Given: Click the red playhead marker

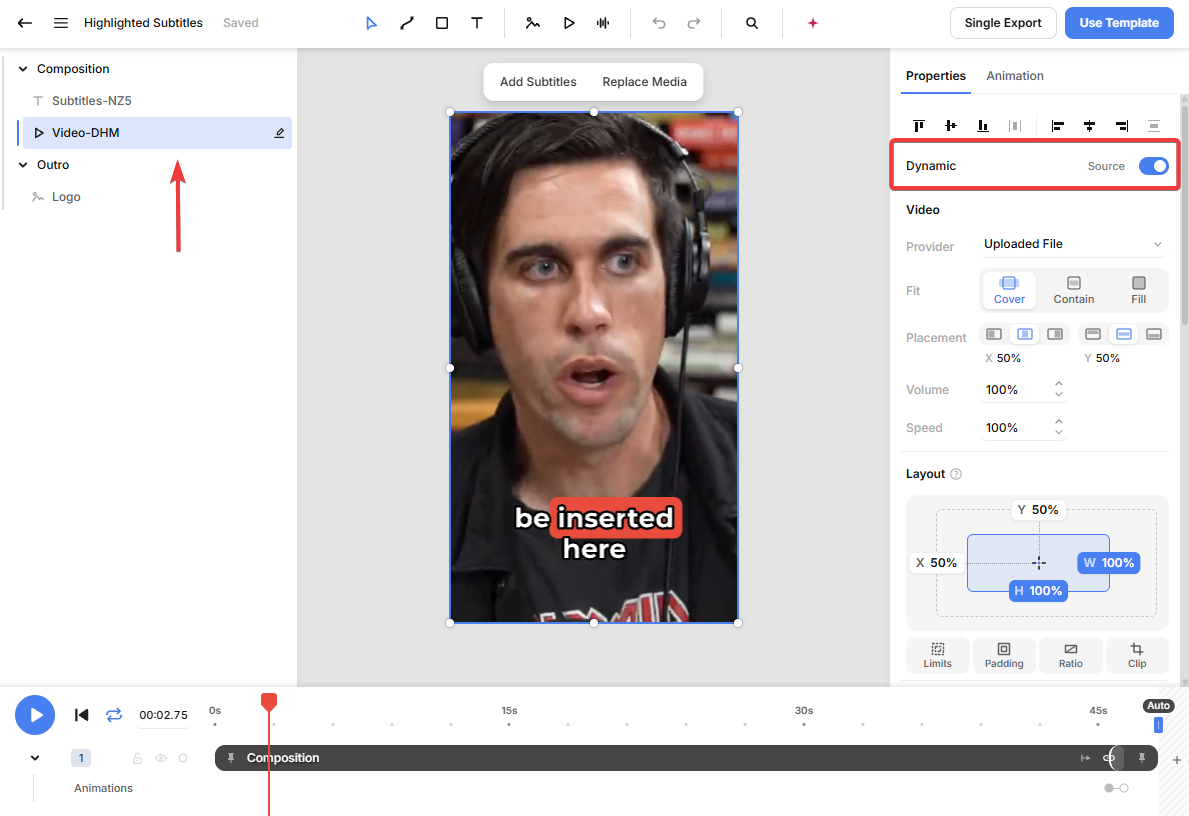Looking at the screenshot, I should tap(268, 701).
